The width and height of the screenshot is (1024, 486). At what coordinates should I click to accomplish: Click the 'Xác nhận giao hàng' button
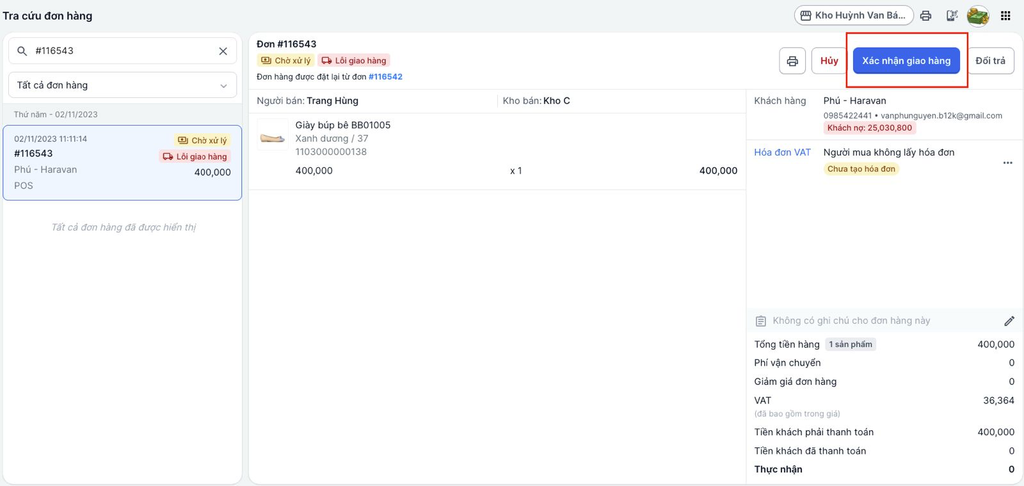(906, 61)
